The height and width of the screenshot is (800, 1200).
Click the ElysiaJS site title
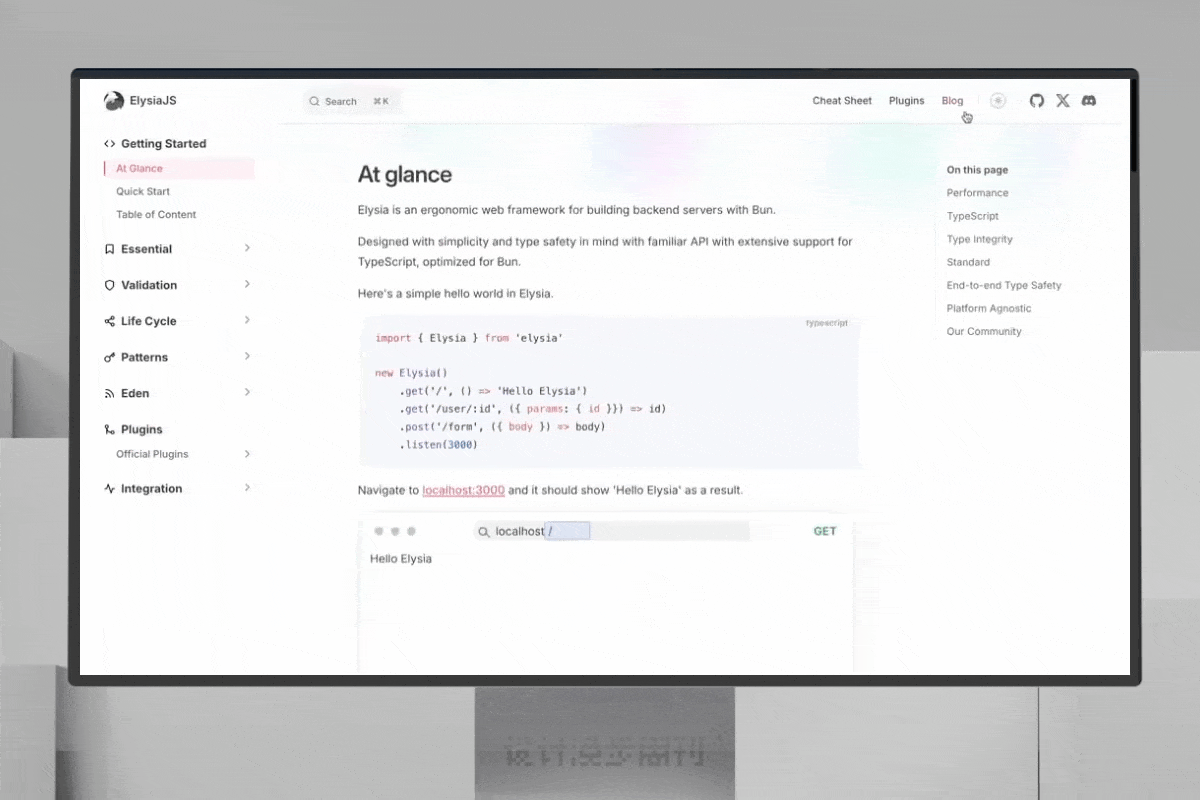point(153,101)
